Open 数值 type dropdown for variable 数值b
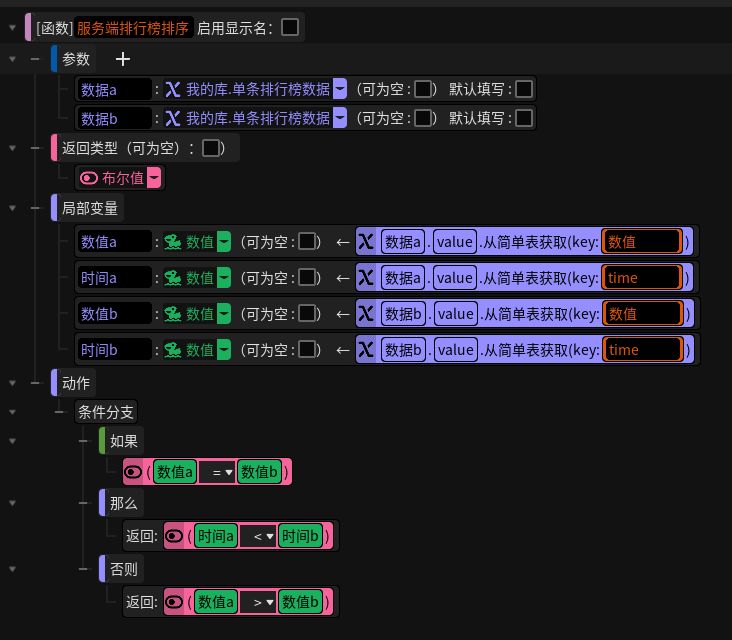732x640 pixels. (224, 314)
